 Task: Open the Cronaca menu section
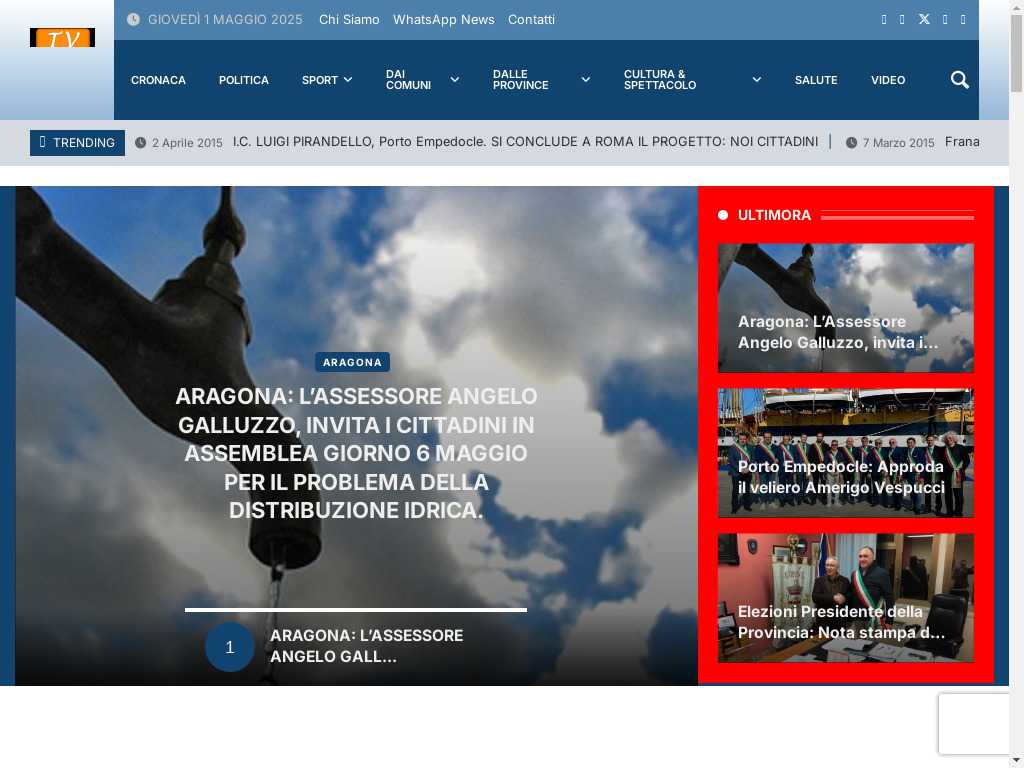(158, 80)
